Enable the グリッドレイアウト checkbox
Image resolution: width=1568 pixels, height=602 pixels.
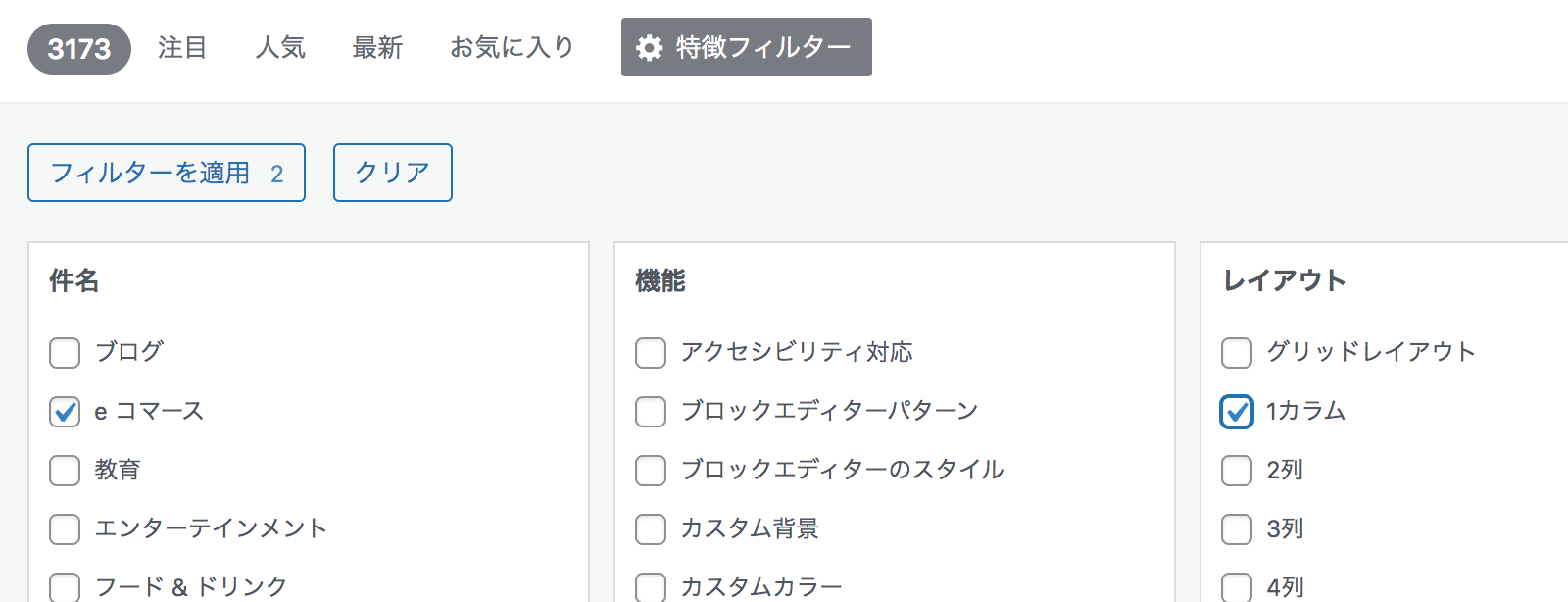(1237, 352)
